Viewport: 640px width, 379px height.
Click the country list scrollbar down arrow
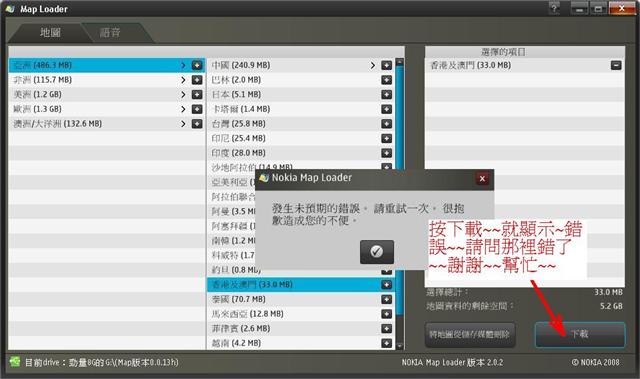click(400, 346)
